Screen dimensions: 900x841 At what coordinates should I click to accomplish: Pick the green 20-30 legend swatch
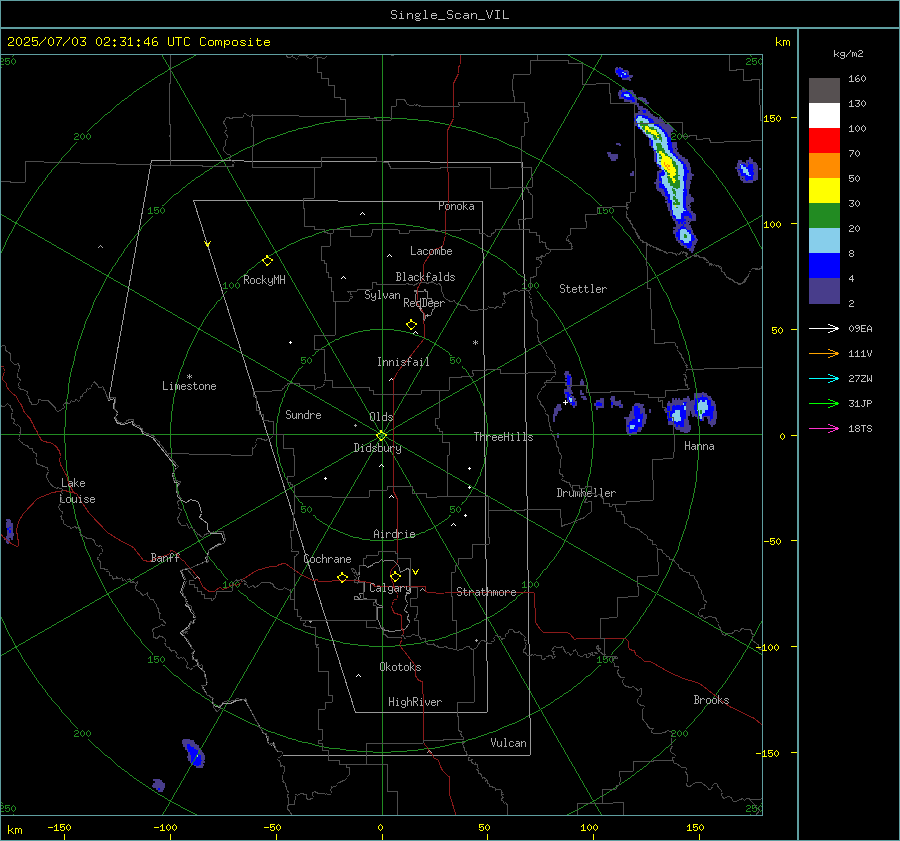(824, 216)
